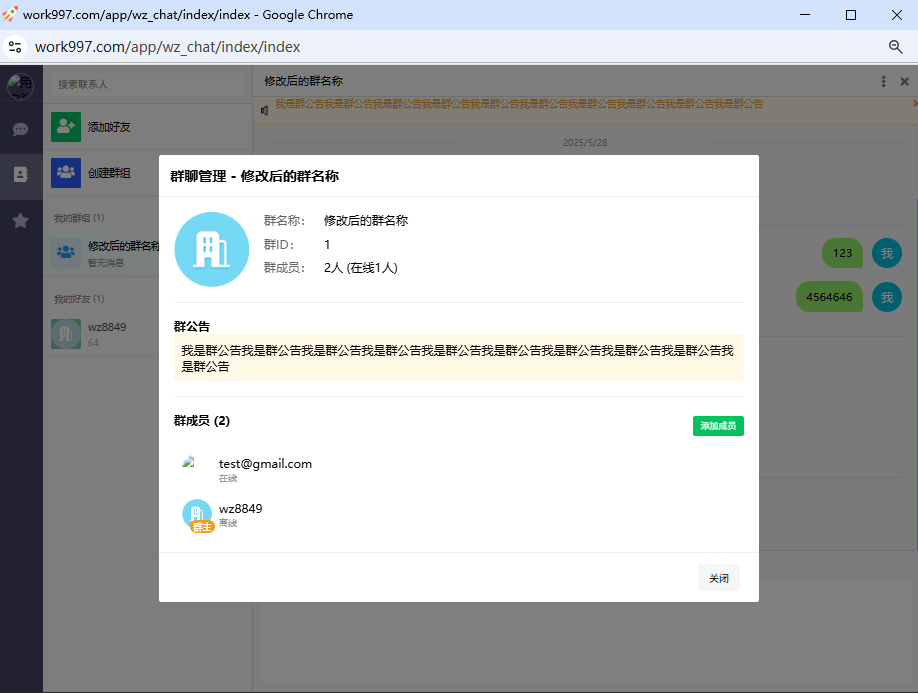Viewport: 918px width, 693px height.
Task: Click the 添加好友 green icon
Action: [x=66, y=127]
